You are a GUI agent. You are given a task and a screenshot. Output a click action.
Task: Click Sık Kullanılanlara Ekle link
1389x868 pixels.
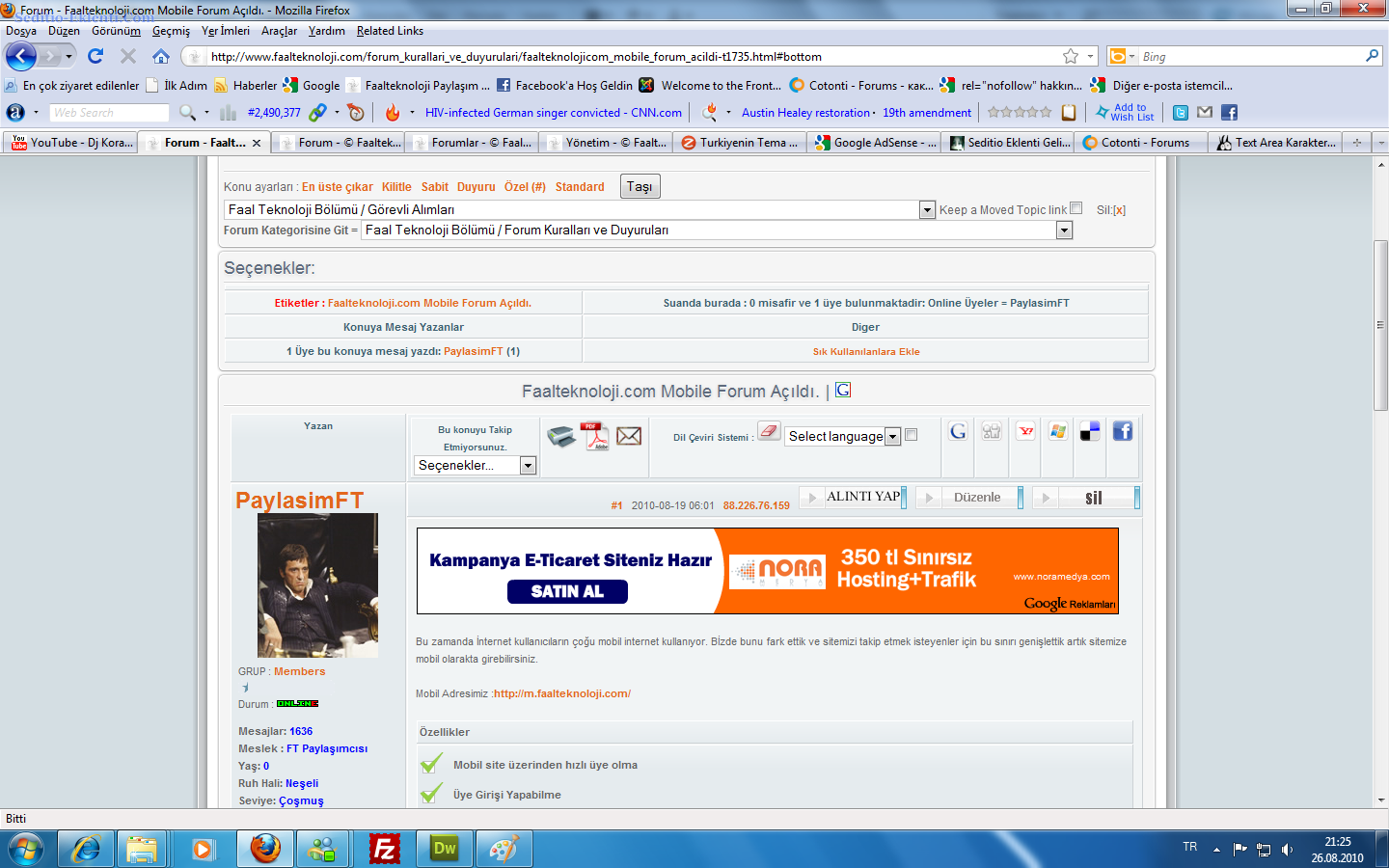pyautogui.click(x=866, y=352)
